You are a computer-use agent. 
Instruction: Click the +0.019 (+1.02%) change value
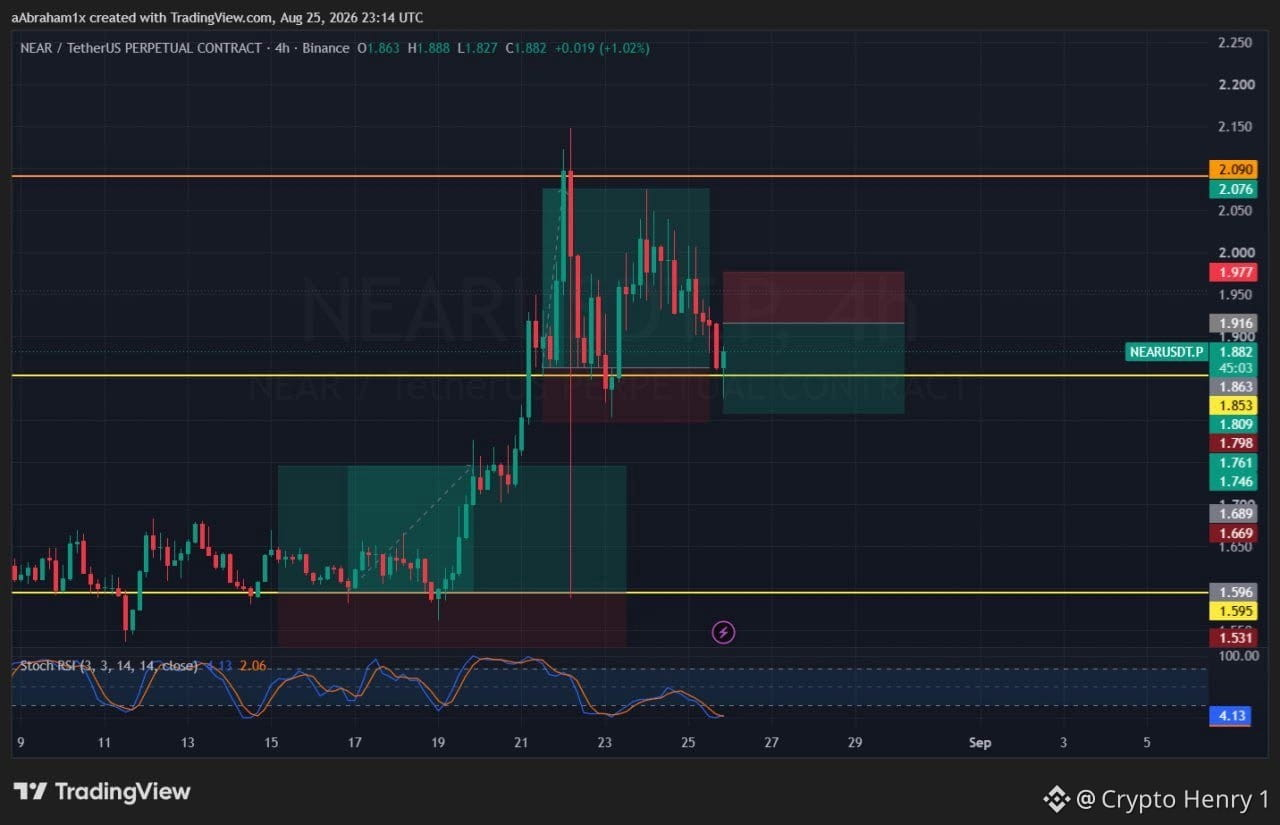(x=602, y=48)
